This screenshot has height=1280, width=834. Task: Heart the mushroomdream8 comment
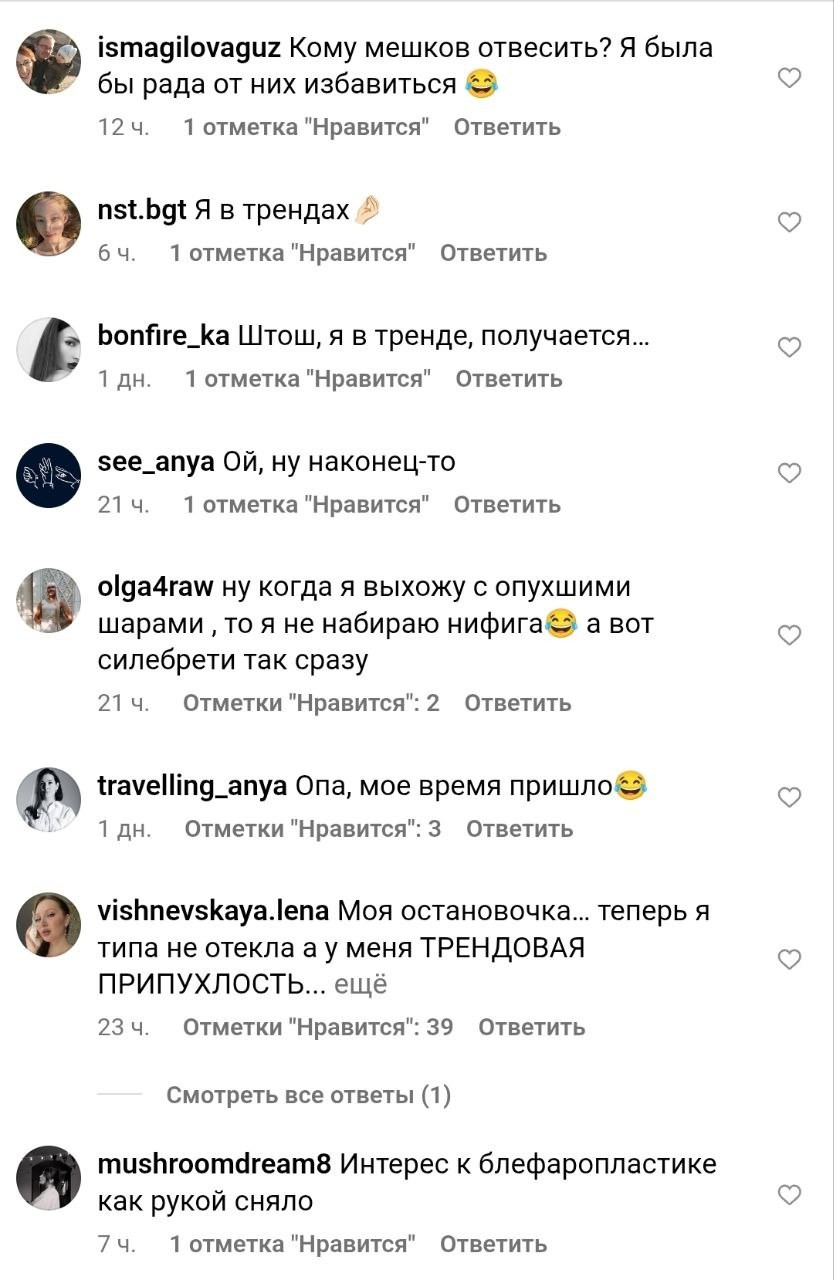[x=790, y=1194]
